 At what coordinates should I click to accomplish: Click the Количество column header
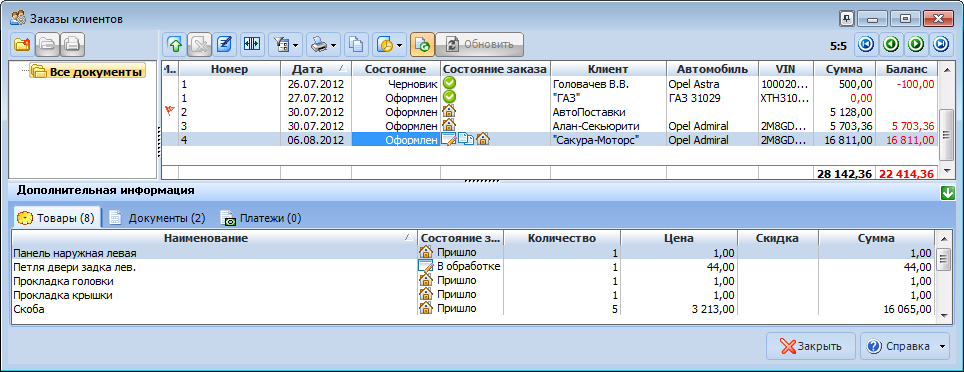point(561,238)
